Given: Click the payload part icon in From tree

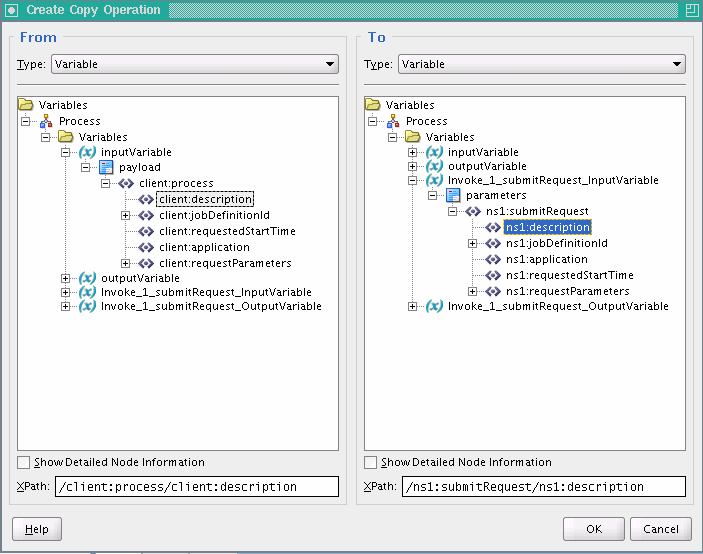Looking at the screenshot, I should (x=106, y=168).
